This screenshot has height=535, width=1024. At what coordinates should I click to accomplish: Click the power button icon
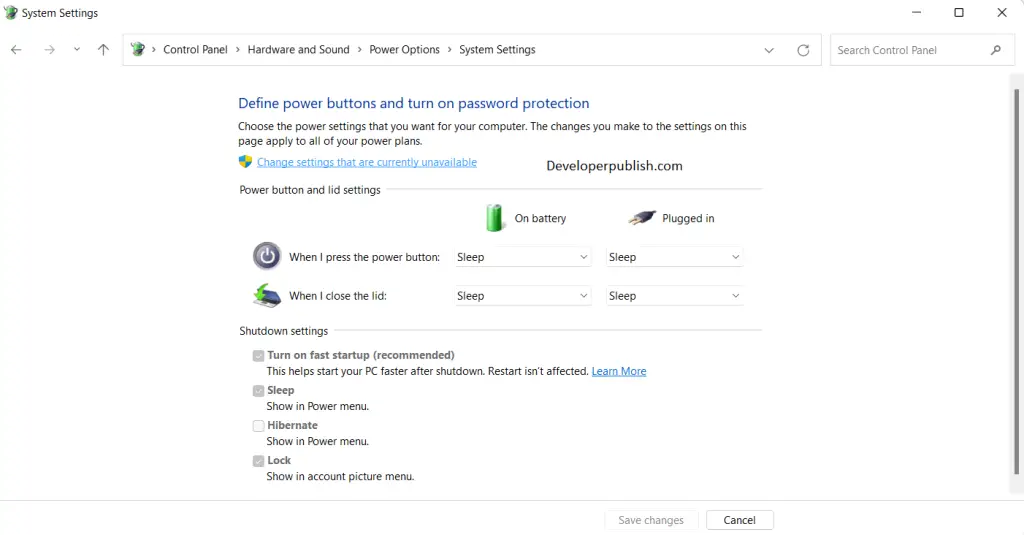pyautogui.click(x=267, y=256)
